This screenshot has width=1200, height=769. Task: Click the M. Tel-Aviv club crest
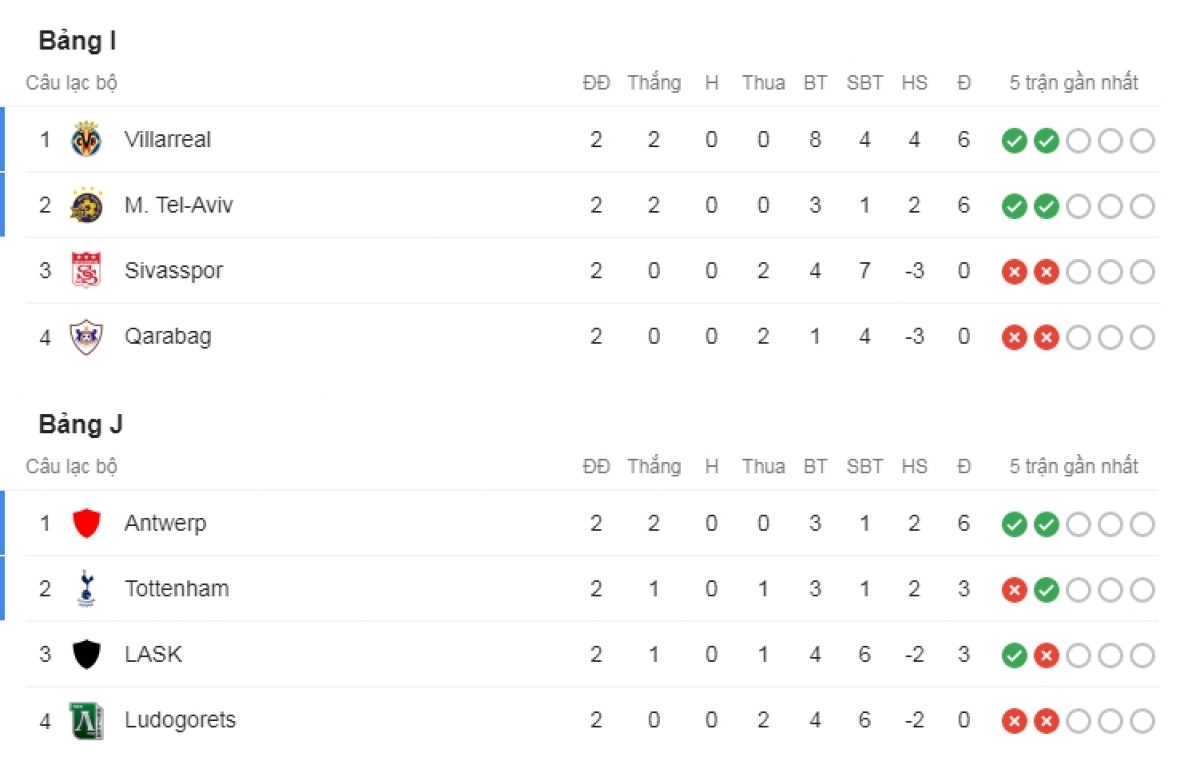tap(86, 205)
